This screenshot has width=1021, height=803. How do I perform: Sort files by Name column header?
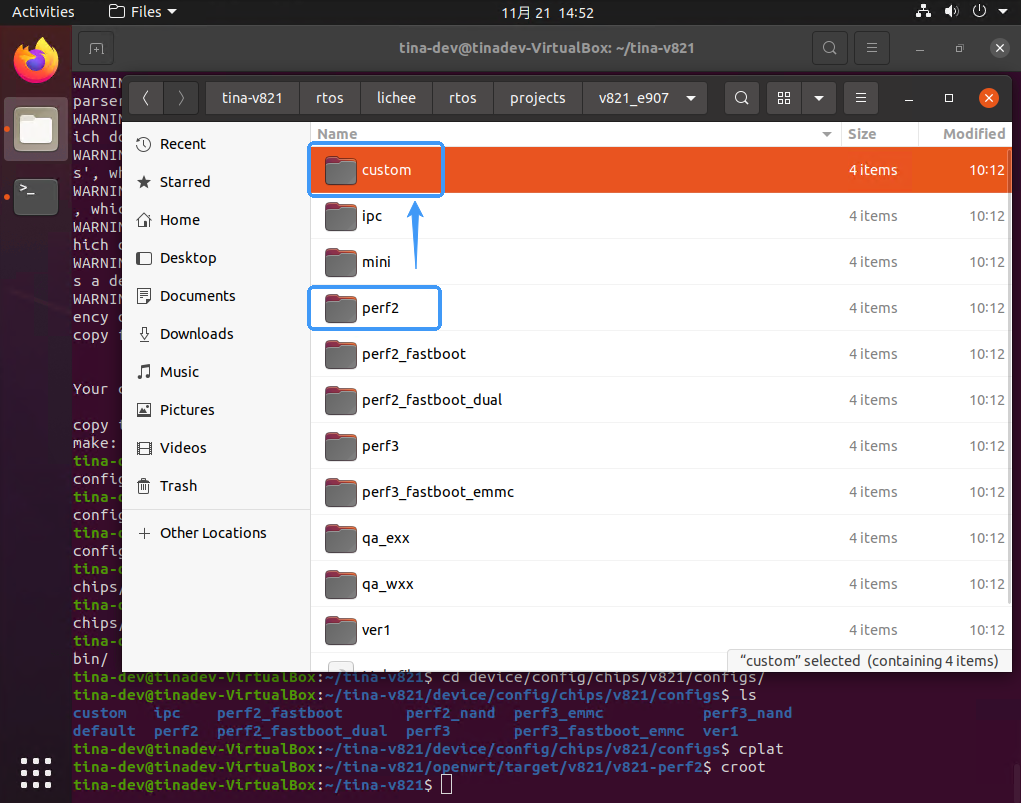pyautogui.click(x=570, y=134)
